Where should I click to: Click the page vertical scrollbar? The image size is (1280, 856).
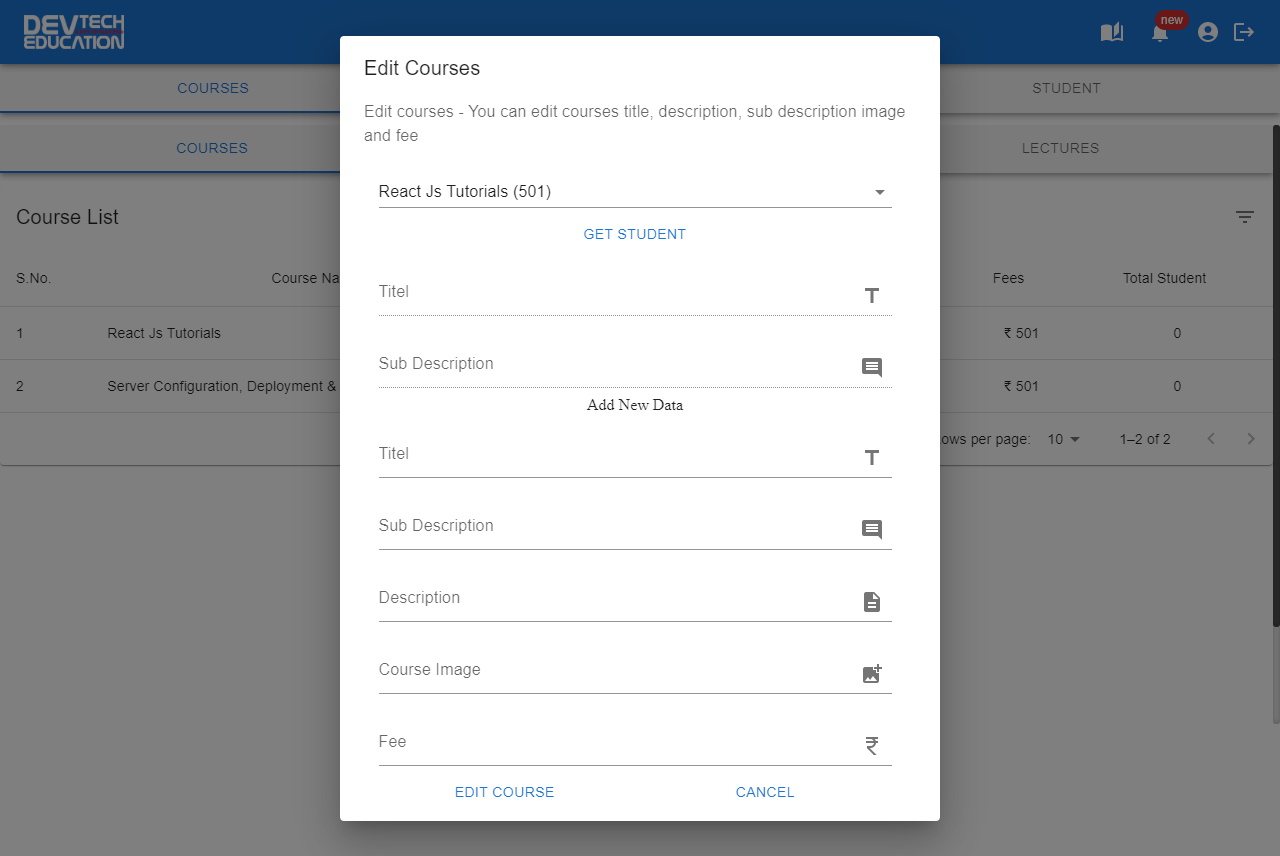pyautogui.click(x=1275, y=375)
